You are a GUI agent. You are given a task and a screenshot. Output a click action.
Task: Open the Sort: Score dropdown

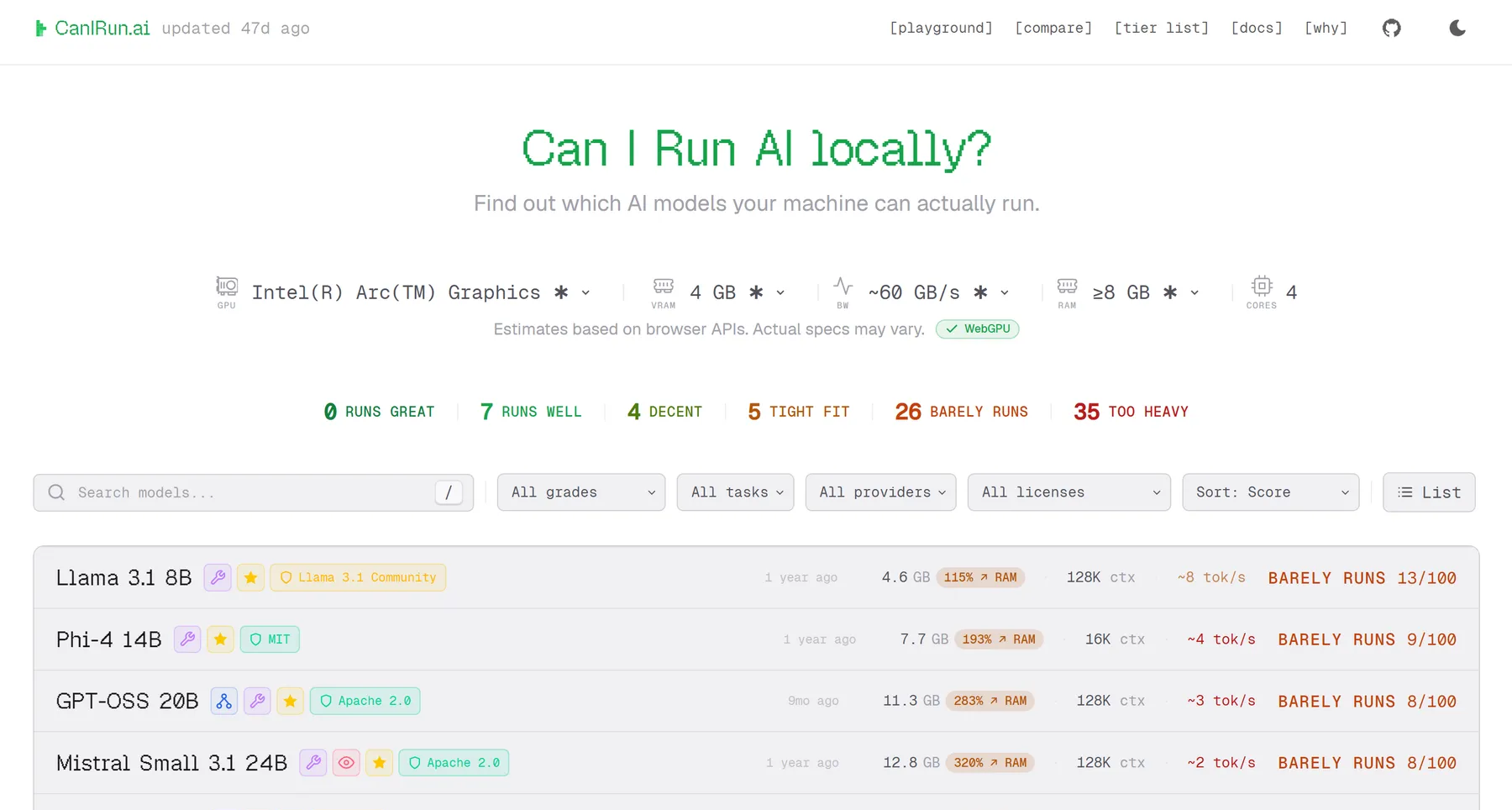pyautogui.click(x=1270, y=492)
